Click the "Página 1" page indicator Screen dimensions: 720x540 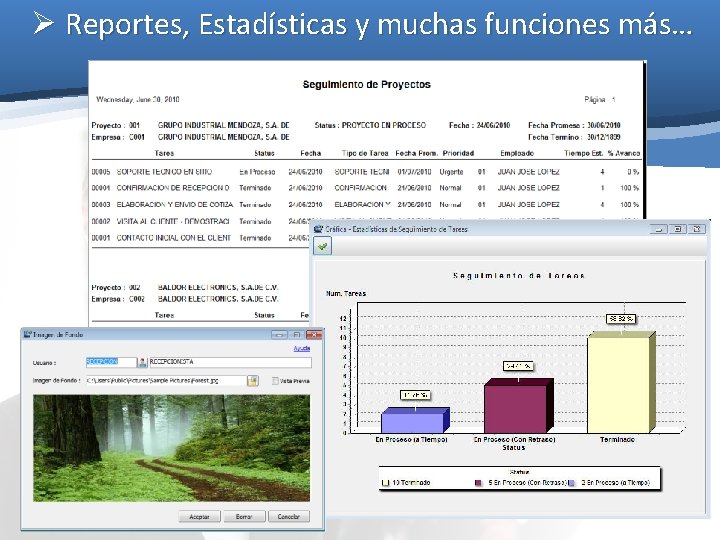pyautogui.click(x=600, y=99)
